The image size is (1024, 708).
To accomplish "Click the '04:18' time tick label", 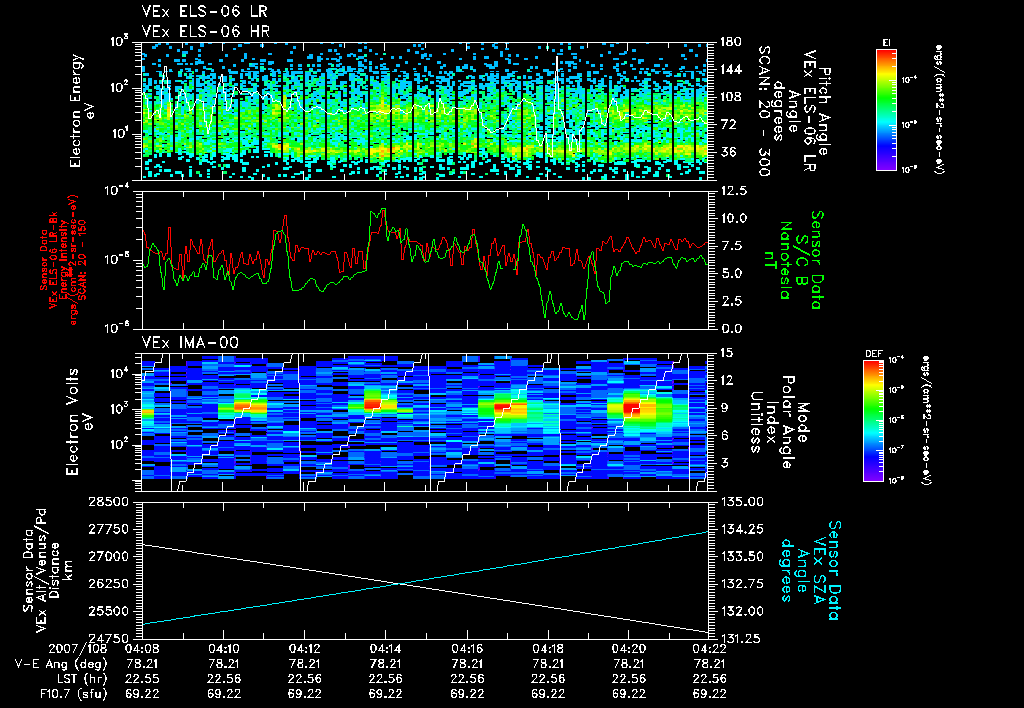I will point(548,649).
